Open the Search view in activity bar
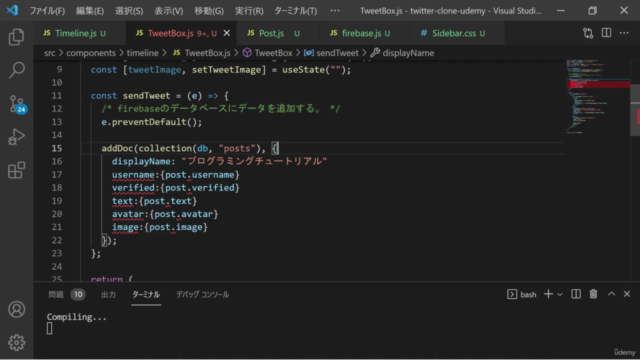Image resolution: width=640 pixels, height=360 pixels. [16, 70]
